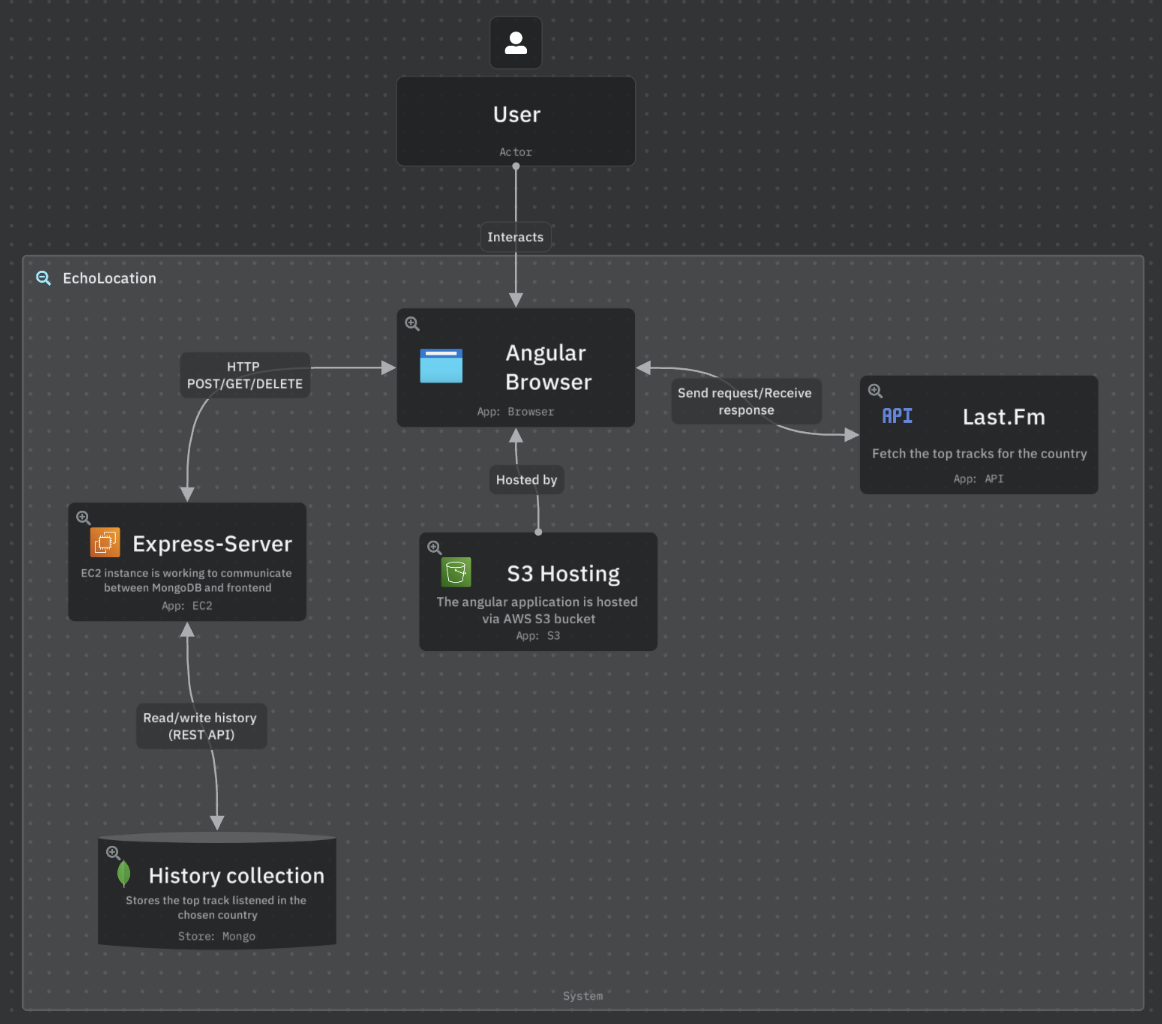Click the 'Store: Mongo' type label
Viewport: 1162px width, 1024px height.
216,937
